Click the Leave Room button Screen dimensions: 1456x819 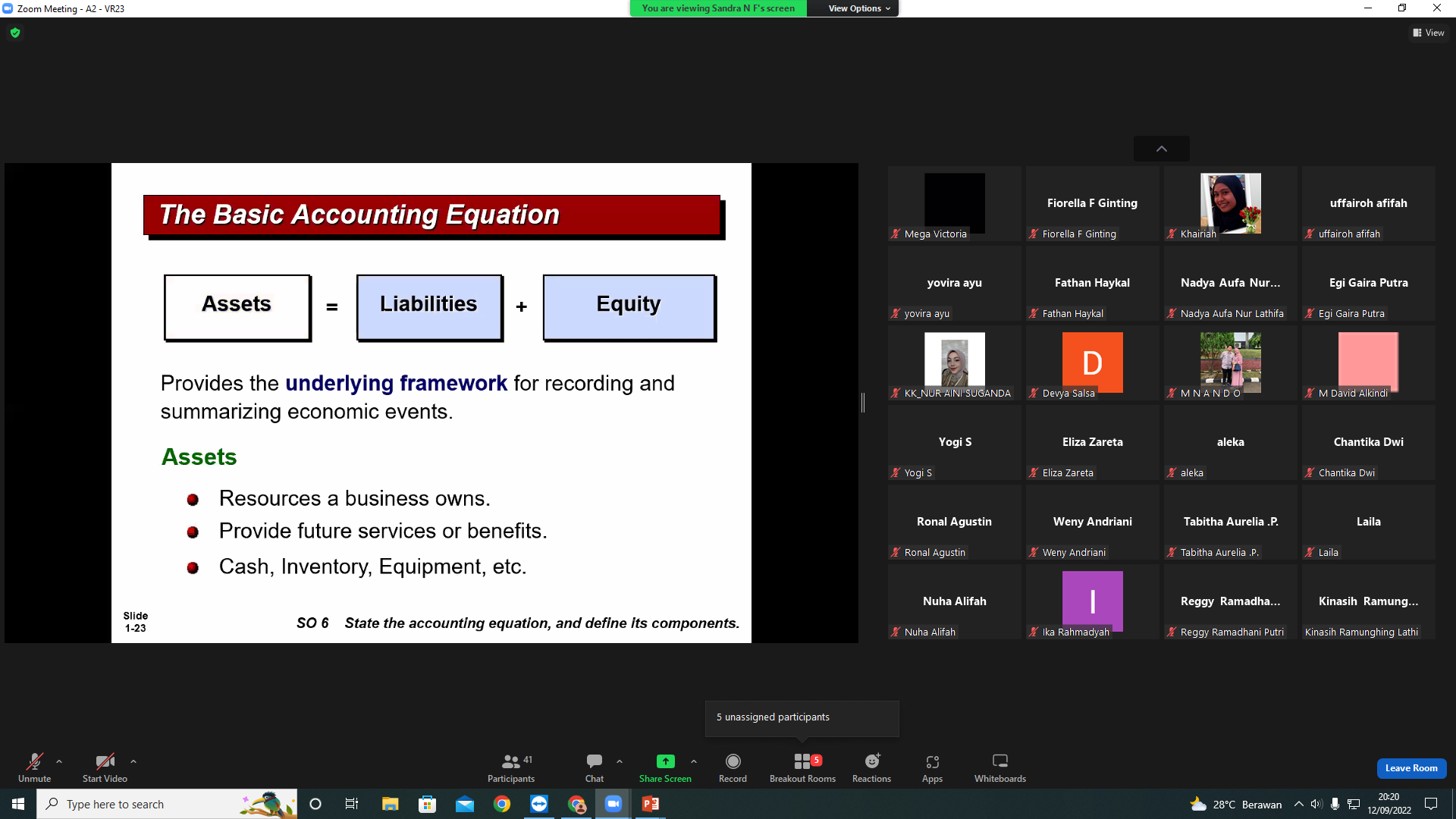coord(1411,768)
